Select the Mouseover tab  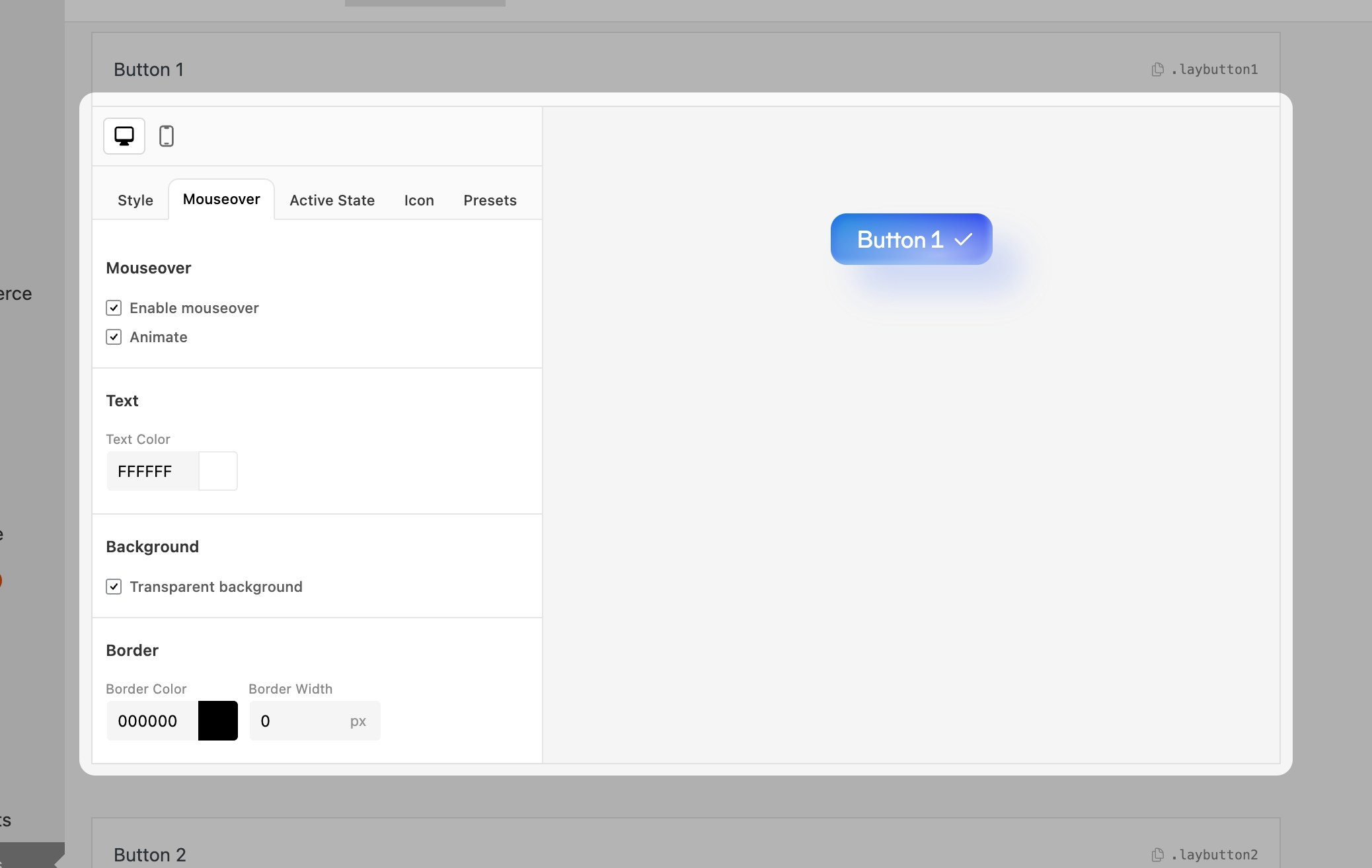point(221,199)
